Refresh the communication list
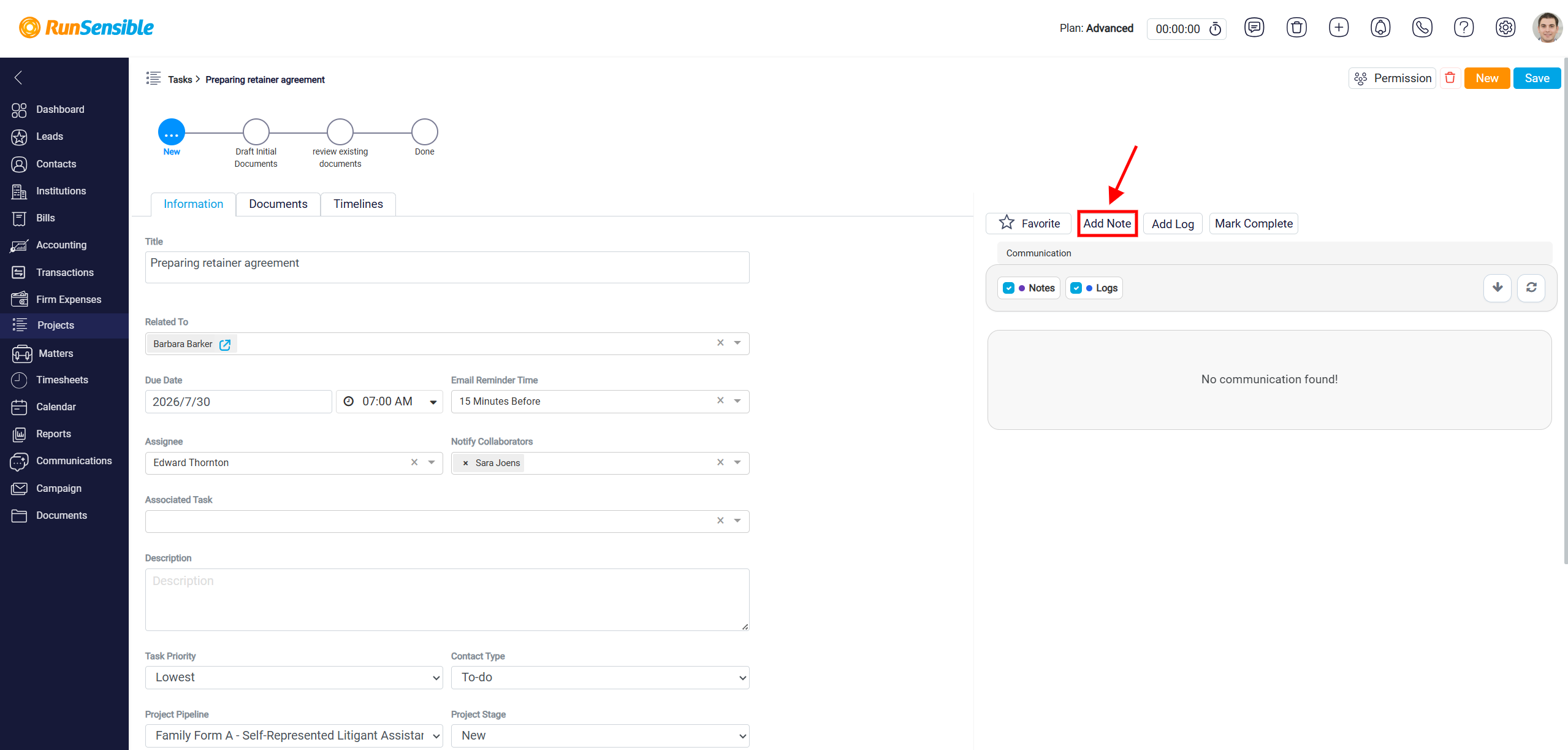The height and width of the screenshot is (750, 1568). pyautogui.click(x=1531, y=288)
